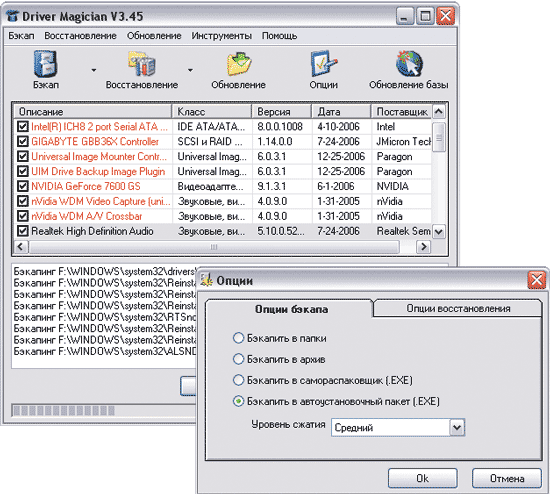
Task: Click the backup progress bar
Action: pyautogui.click(x=105, y=410)
